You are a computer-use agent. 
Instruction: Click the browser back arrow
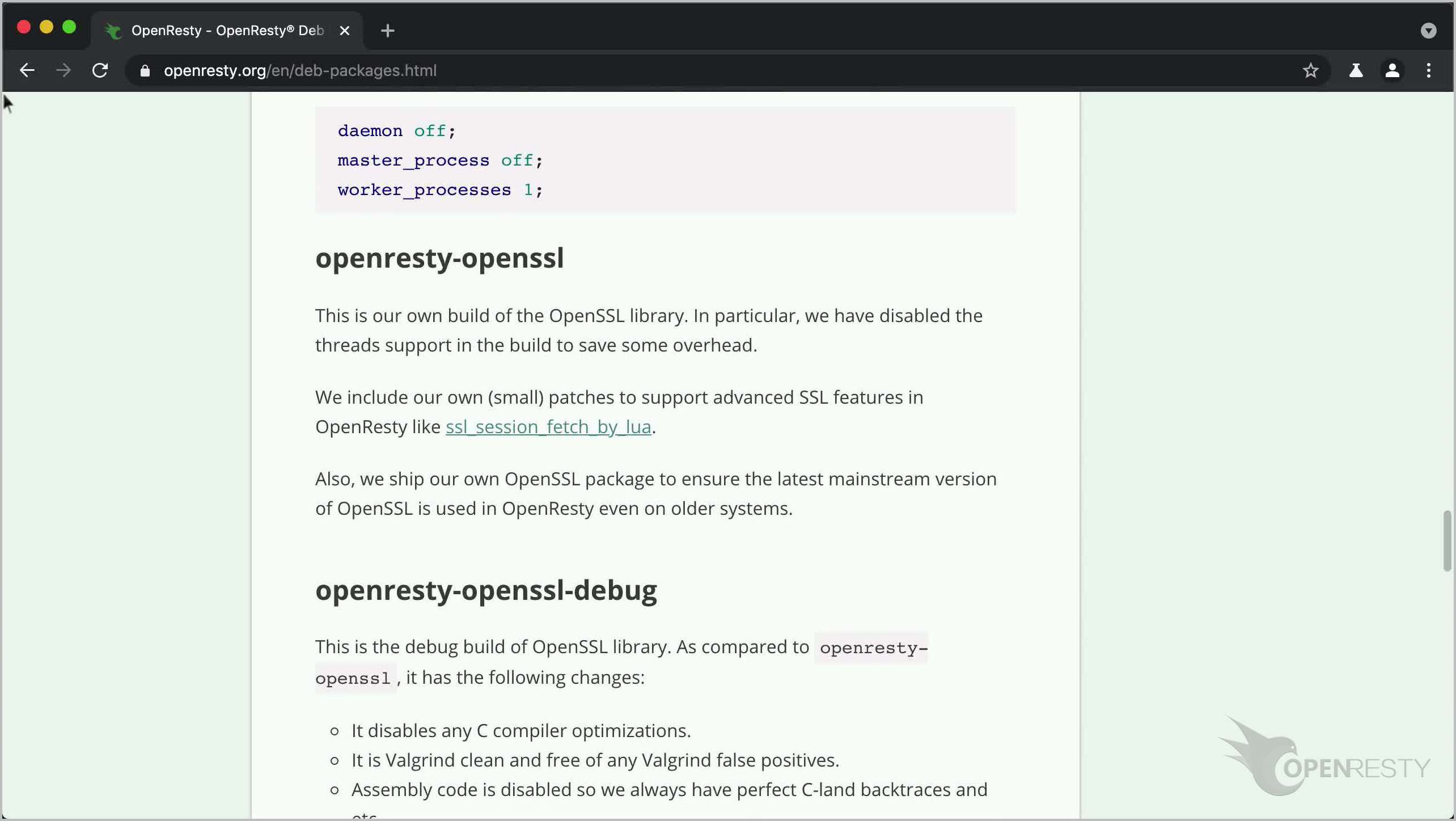(27, 70)
